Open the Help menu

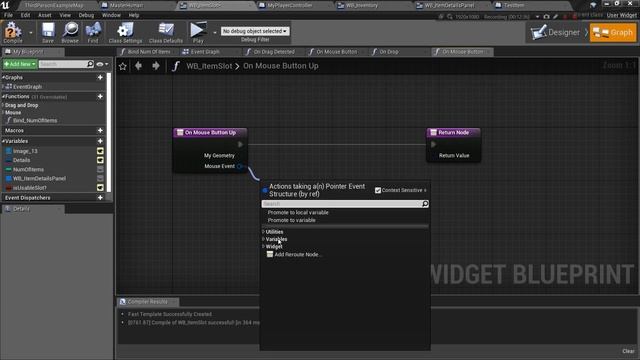134,15
